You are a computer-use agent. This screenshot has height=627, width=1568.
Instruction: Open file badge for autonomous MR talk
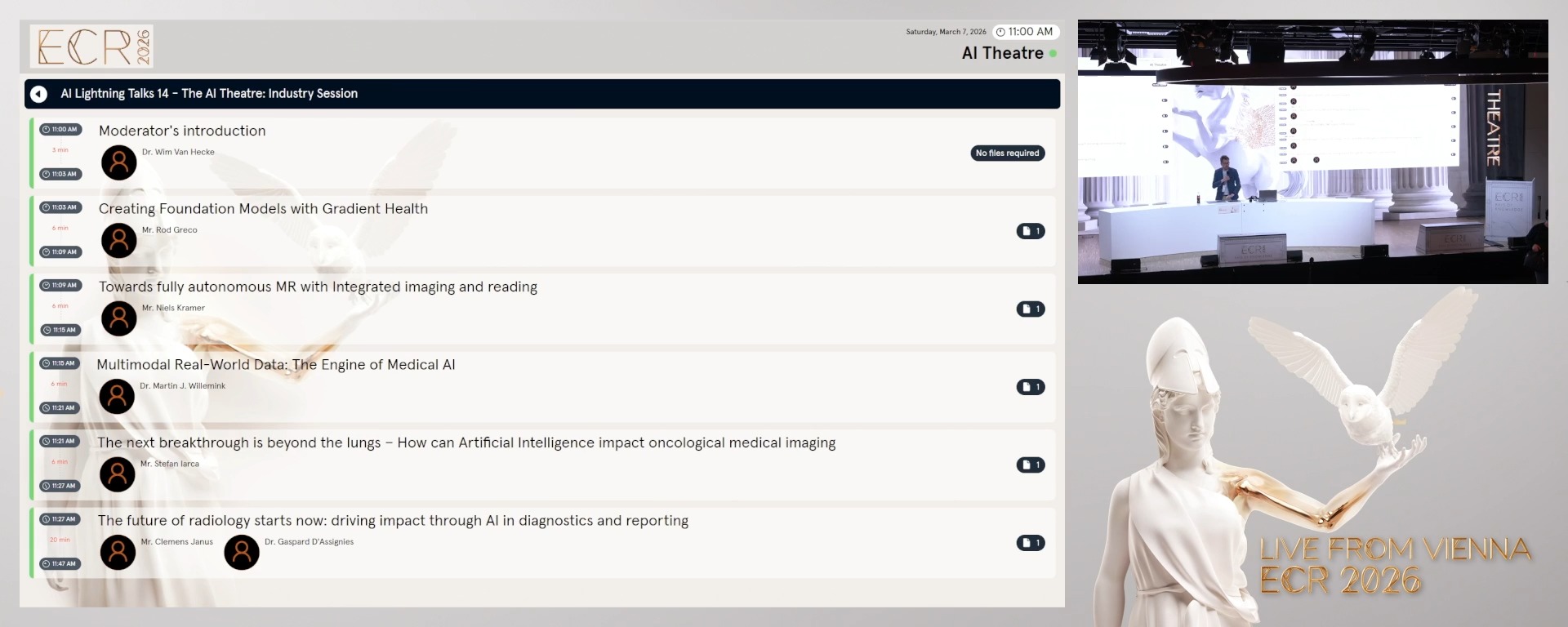(1030, 309)
